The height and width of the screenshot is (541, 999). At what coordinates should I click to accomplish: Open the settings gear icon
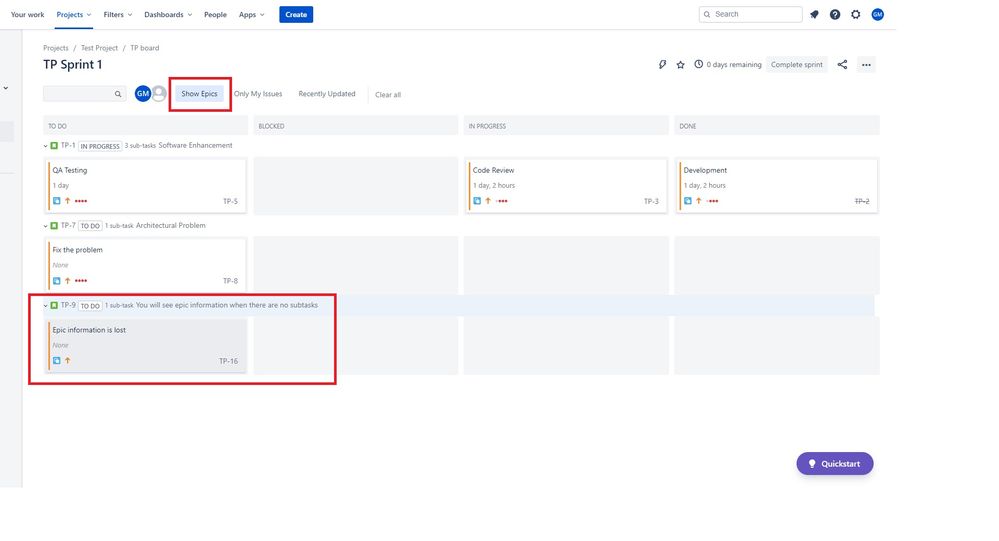tap(856, 14)
